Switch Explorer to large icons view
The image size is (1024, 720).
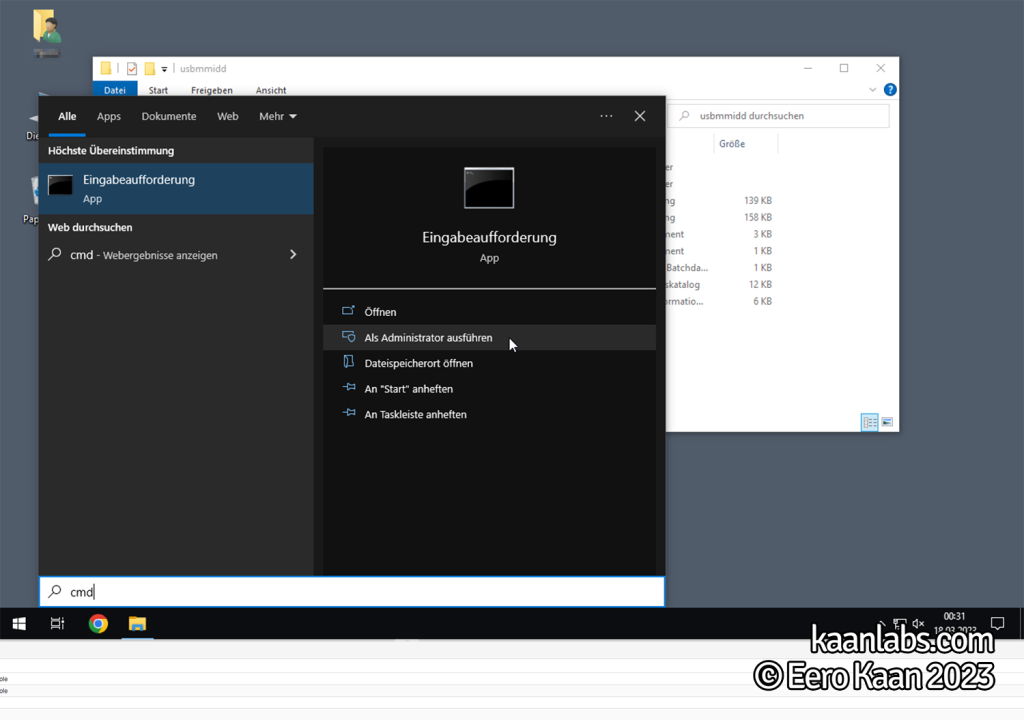[x=887, y=422]
